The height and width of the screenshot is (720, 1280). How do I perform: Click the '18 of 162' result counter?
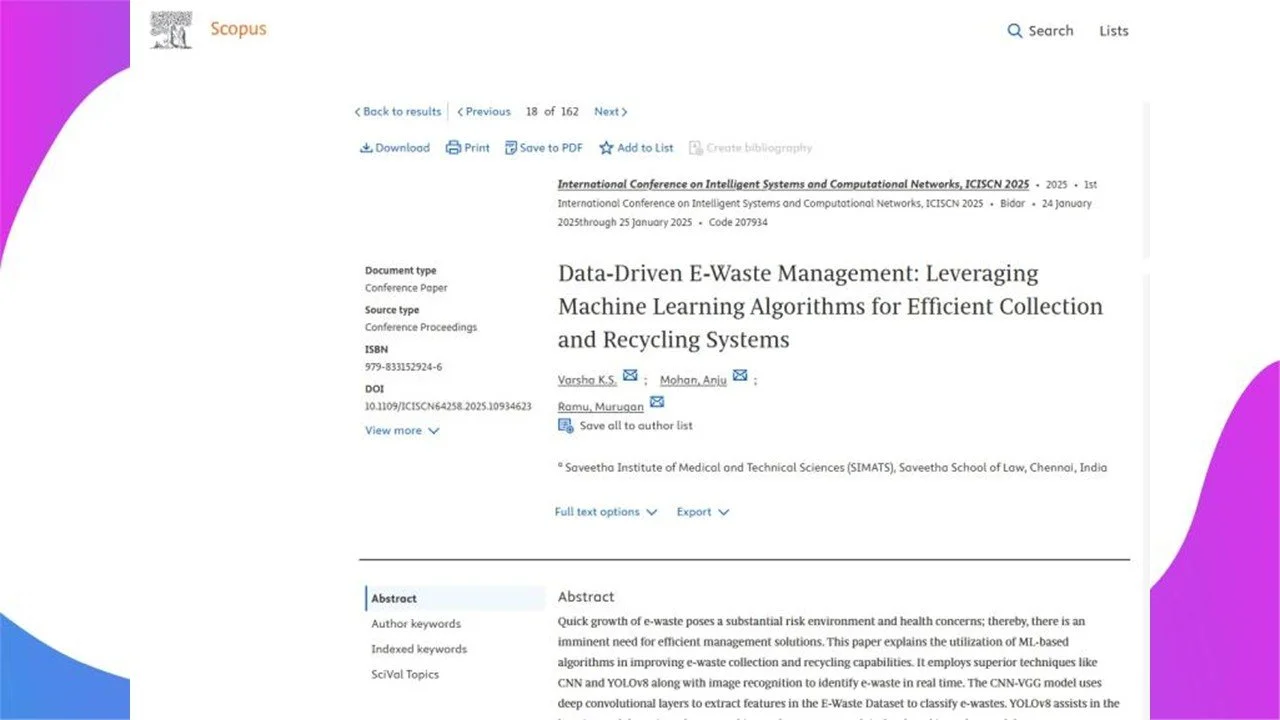tap(552, 112)
